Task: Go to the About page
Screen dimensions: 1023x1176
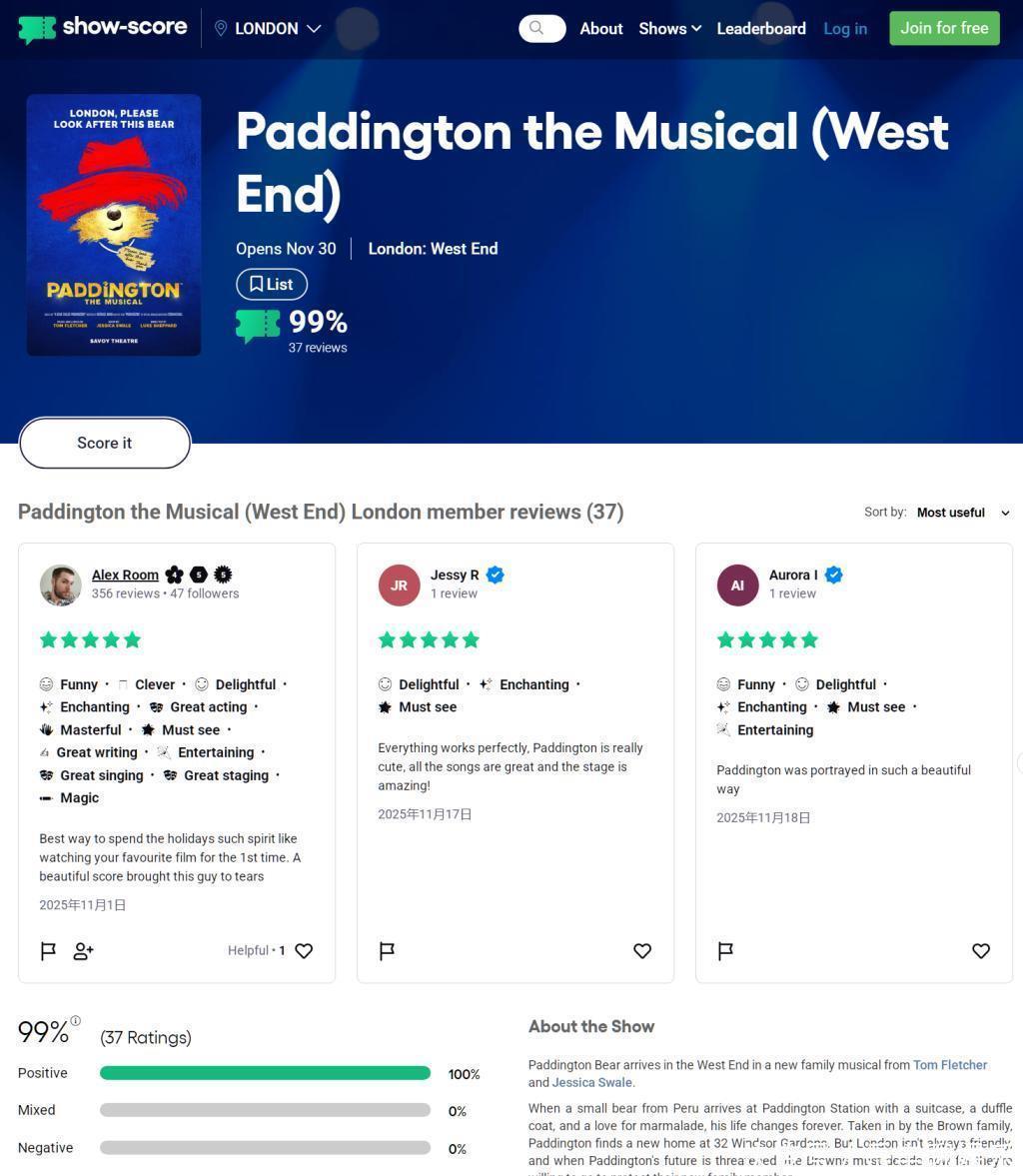Action: 601,29
